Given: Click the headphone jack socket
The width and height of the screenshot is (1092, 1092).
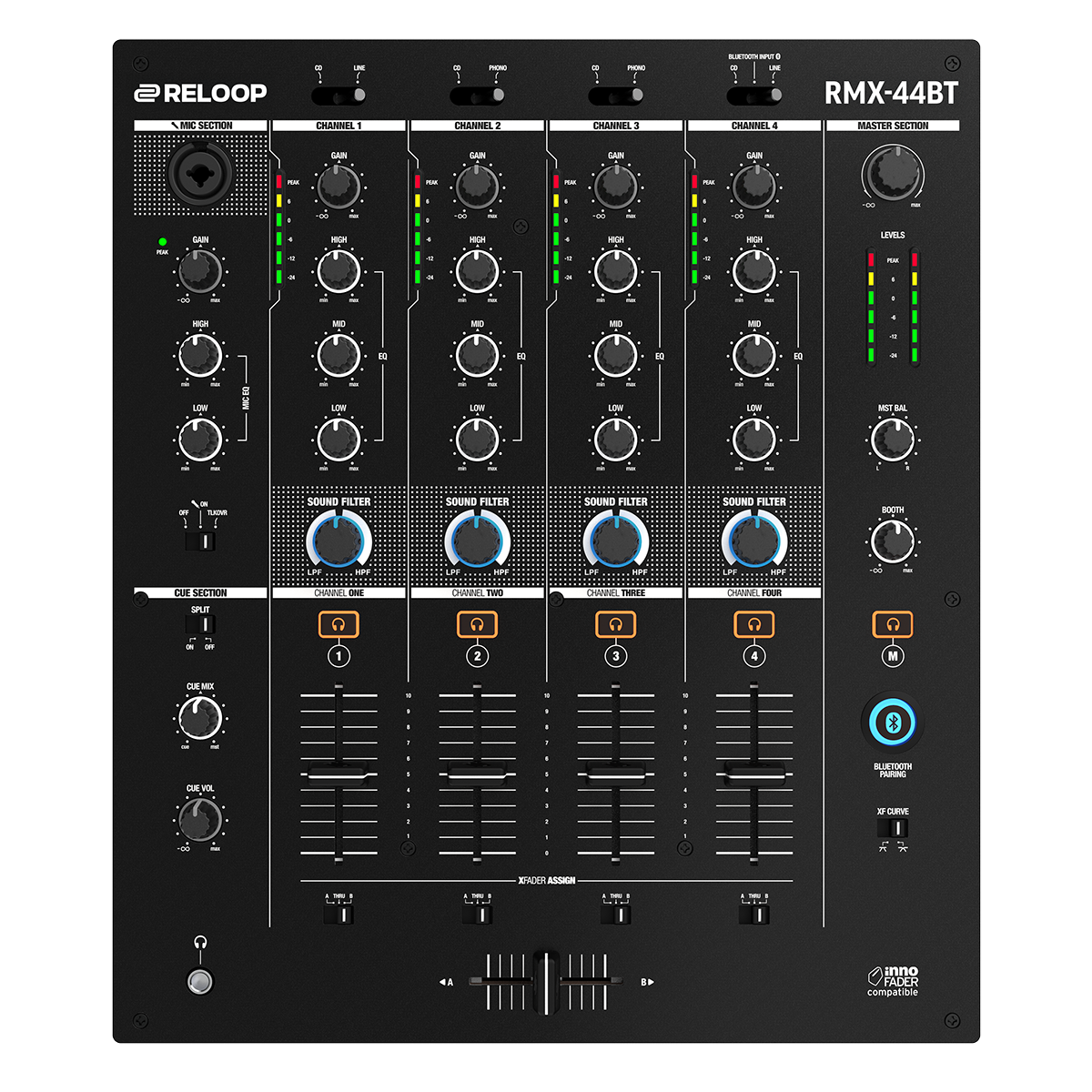Looking at the screenshot, I should coord(200,981).
